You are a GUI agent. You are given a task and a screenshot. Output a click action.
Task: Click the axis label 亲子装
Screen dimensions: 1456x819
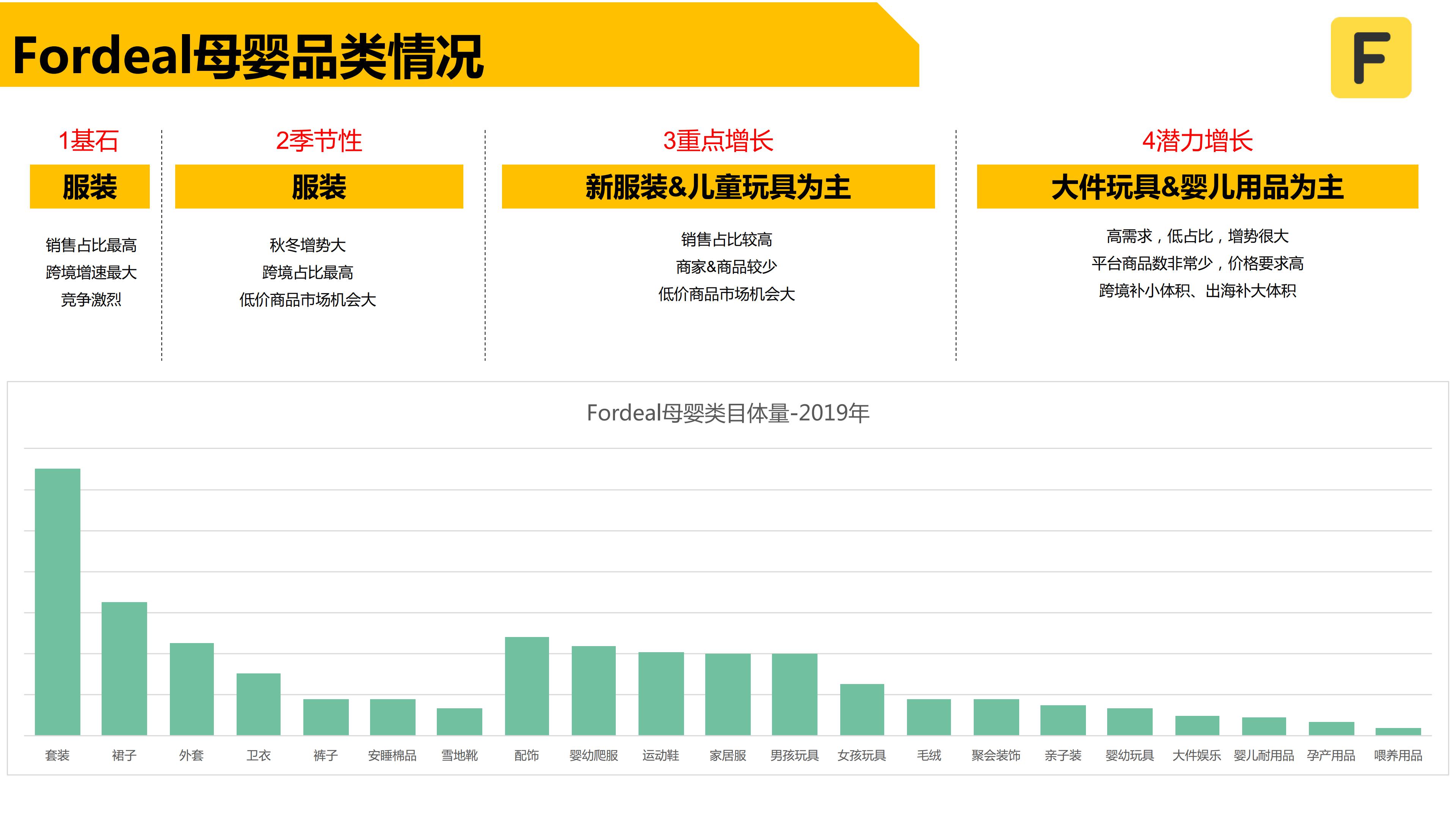1062,755
